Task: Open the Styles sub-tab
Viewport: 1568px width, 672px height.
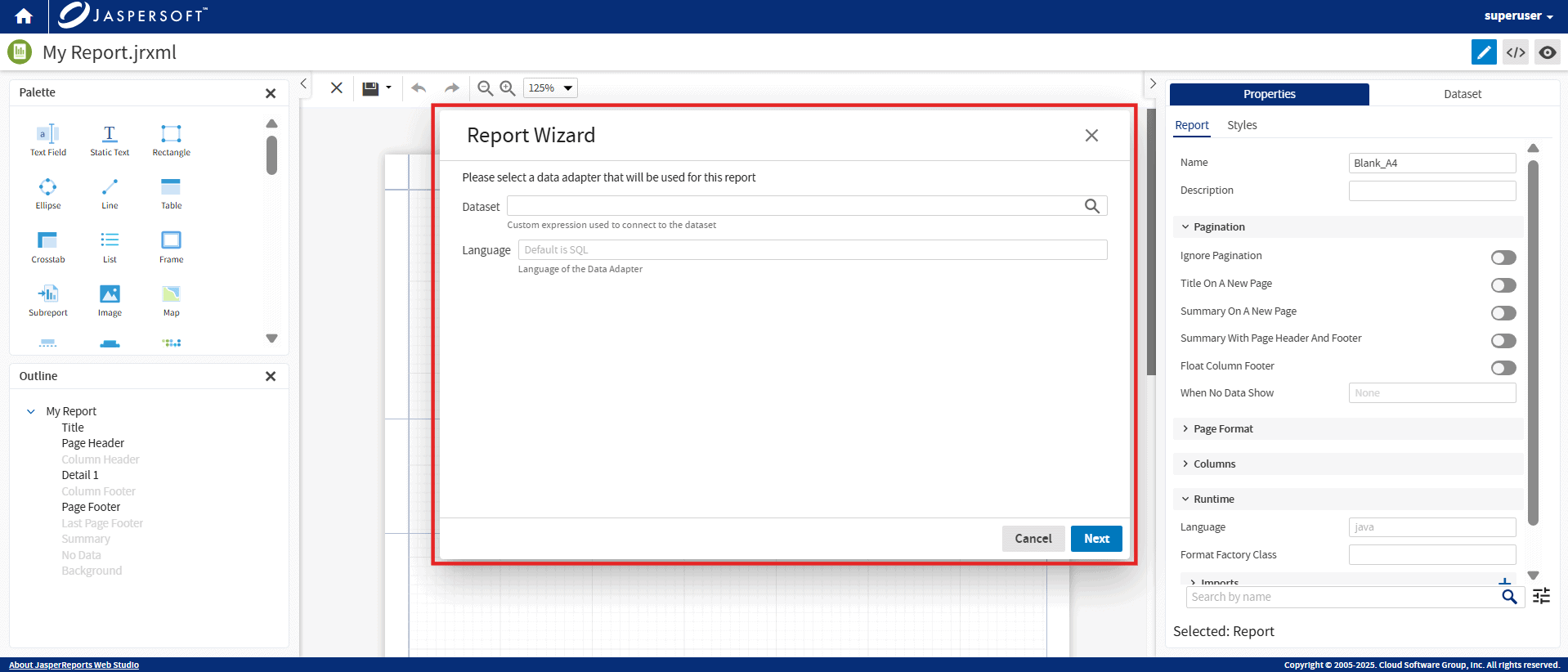Action: (x=1241, y=125)
